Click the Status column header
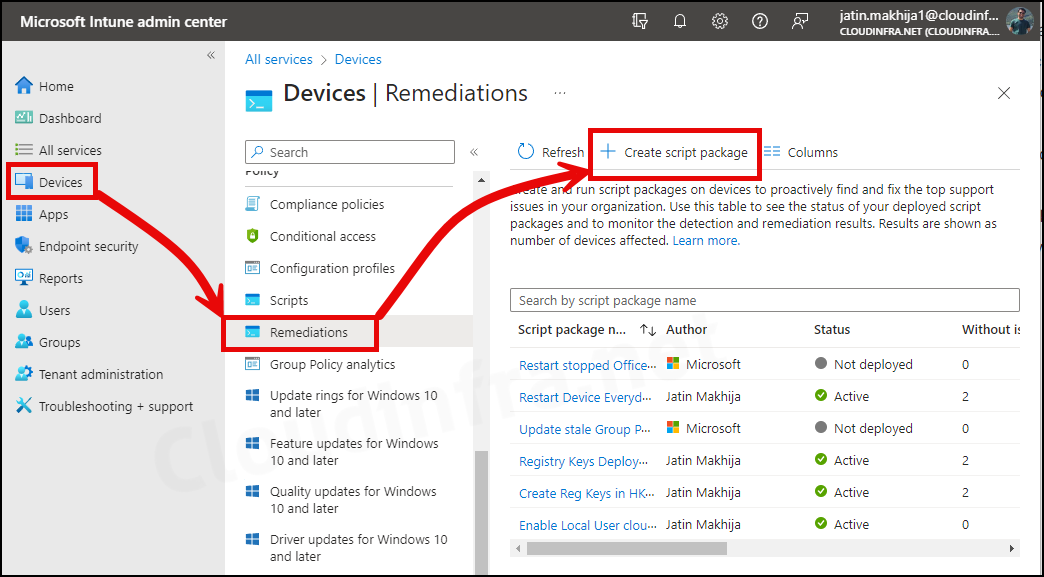This screenshot has height=577, width=1044. pyautogui.click(x=832, y=329)
